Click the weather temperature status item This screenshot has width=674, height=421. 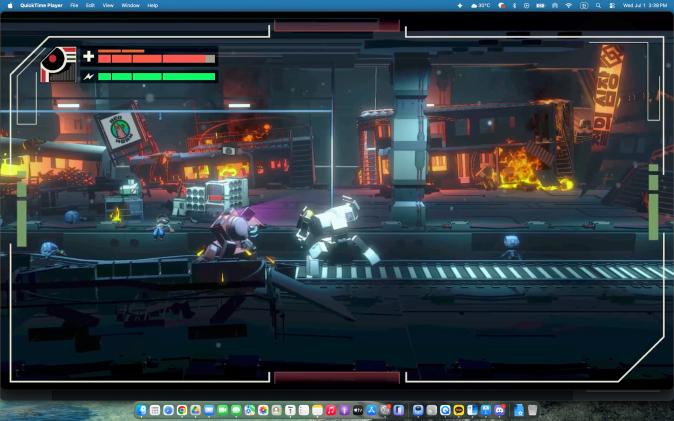click(481, 6)
